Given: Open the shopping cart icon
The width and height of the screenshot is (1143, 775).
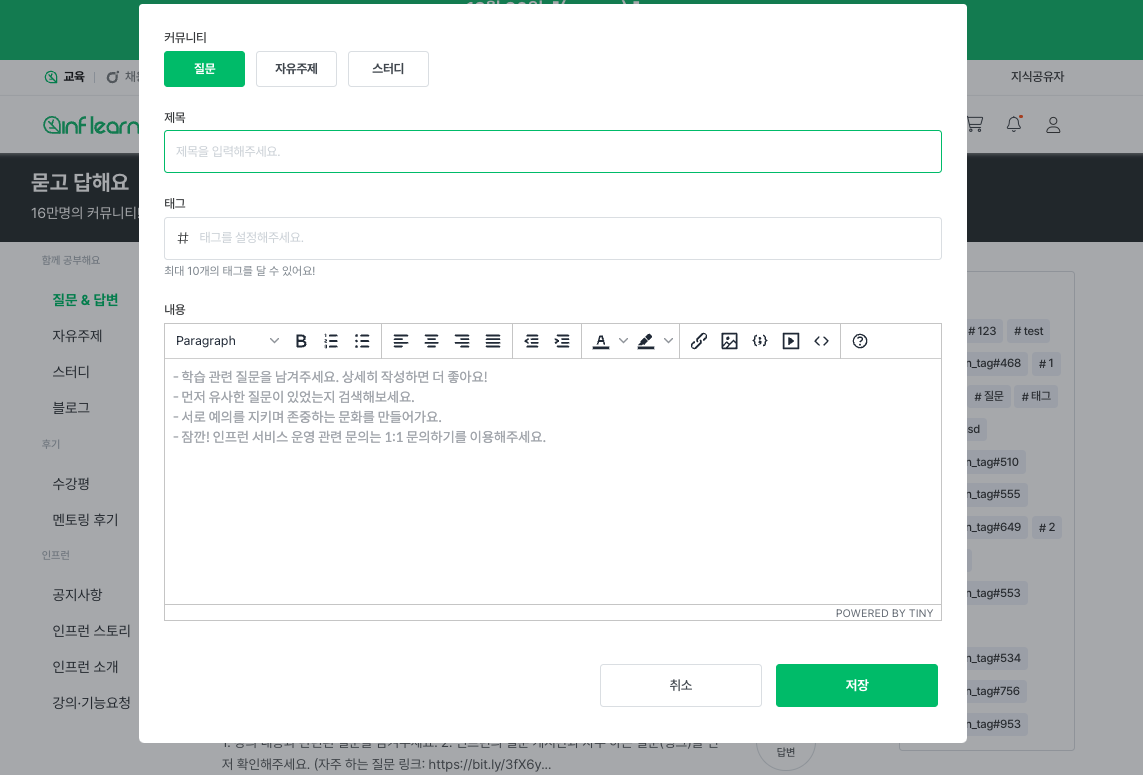Looking at the screenshot, I should 975,125.
